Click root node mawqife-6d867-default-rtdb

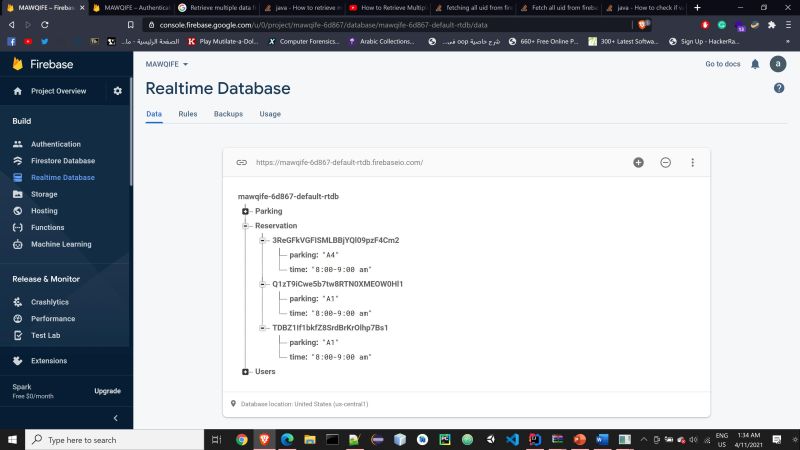288,196
